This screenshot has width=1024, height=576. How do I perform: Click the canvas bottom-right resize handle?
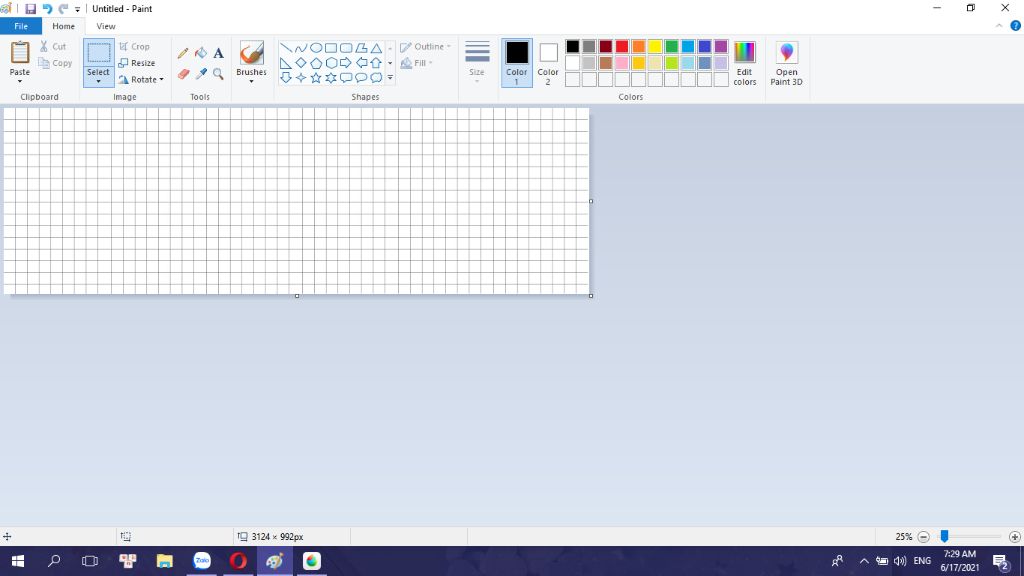[x=591, y=296]
